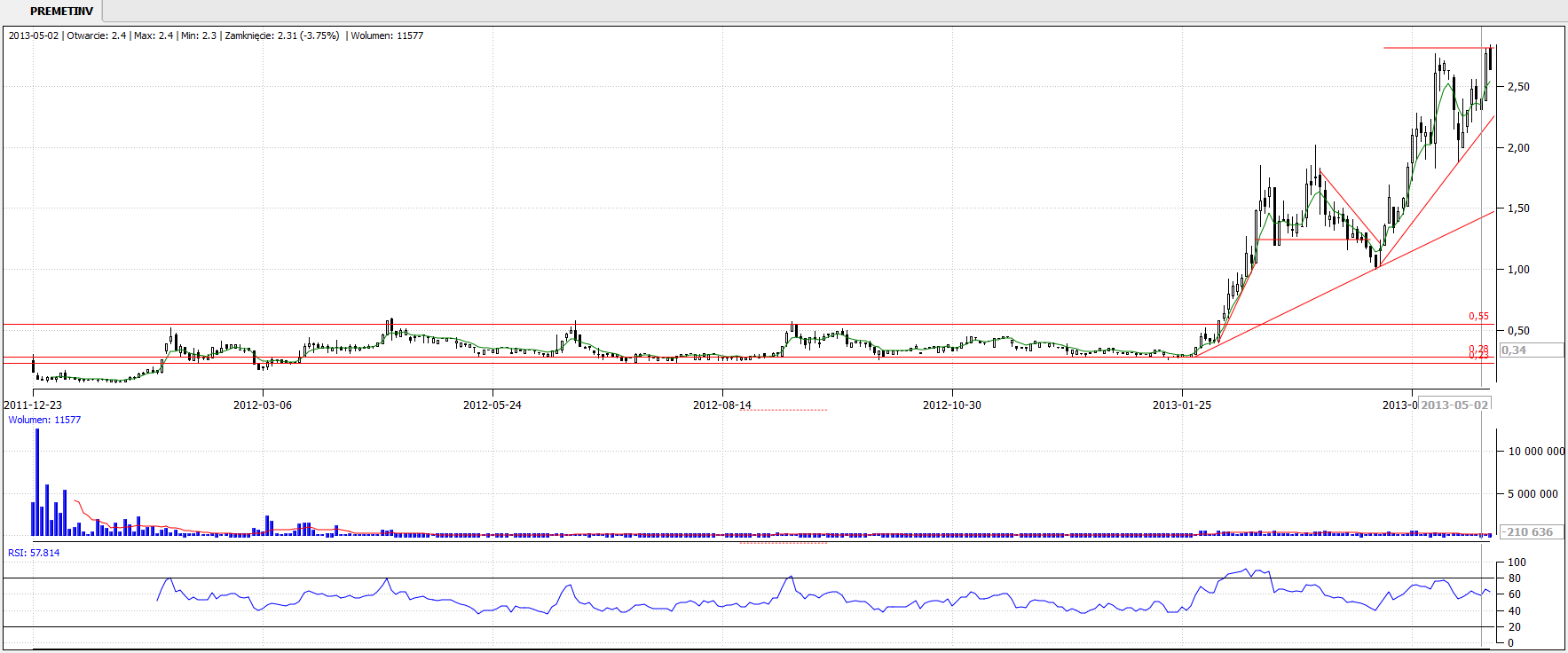Click the 1,00 price axis tick

pos(1518,270)
